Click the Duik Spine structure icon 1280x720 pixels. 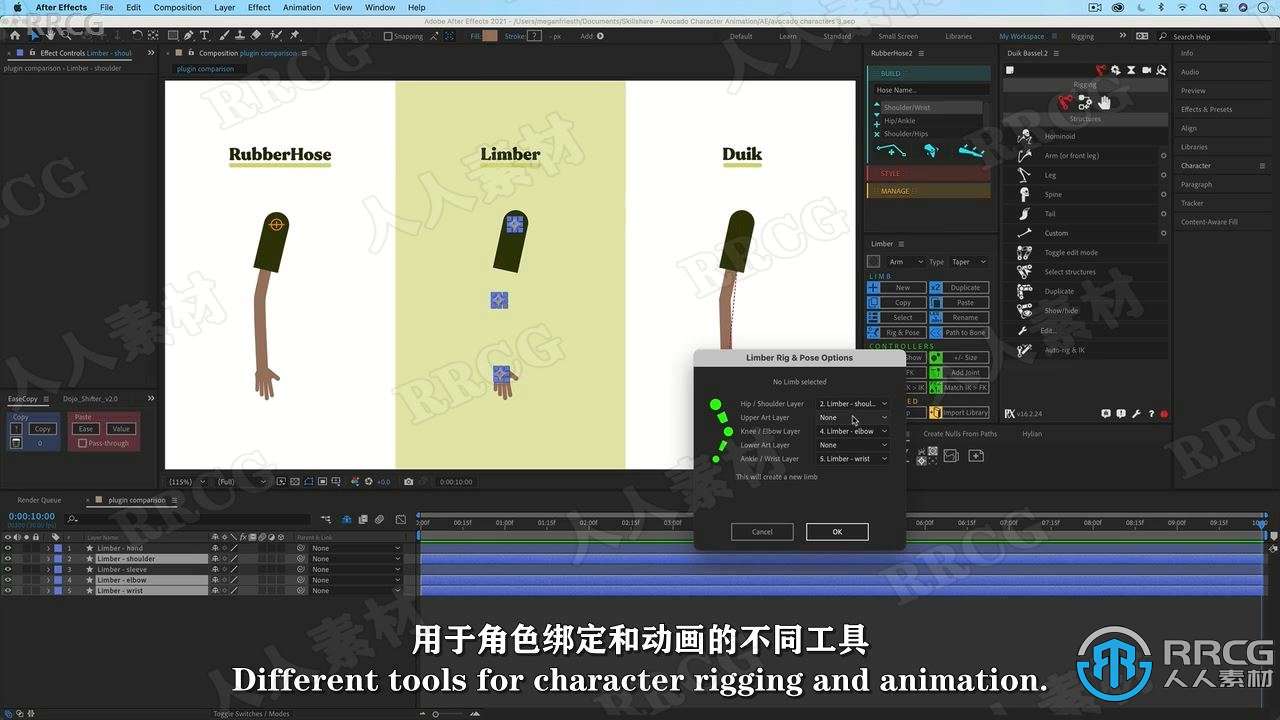[1024, 194]
